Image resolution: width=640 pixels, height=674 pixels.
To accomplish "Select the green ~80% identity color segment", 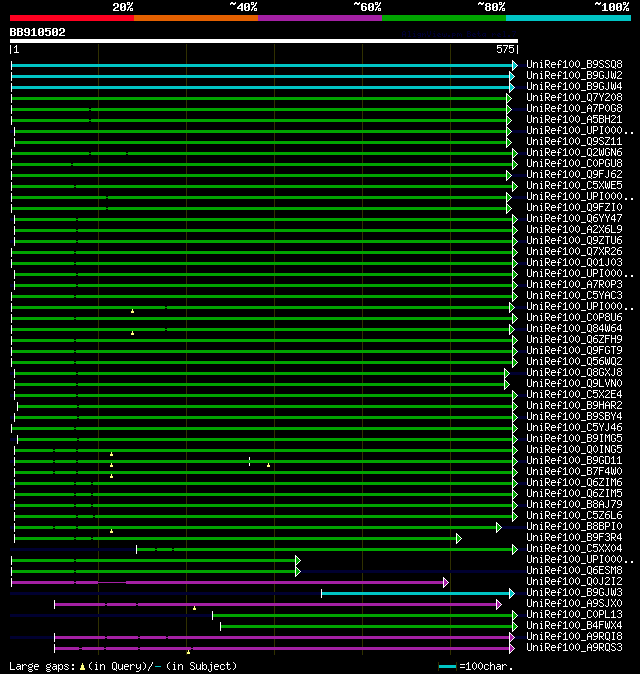I will coord(444,18).
